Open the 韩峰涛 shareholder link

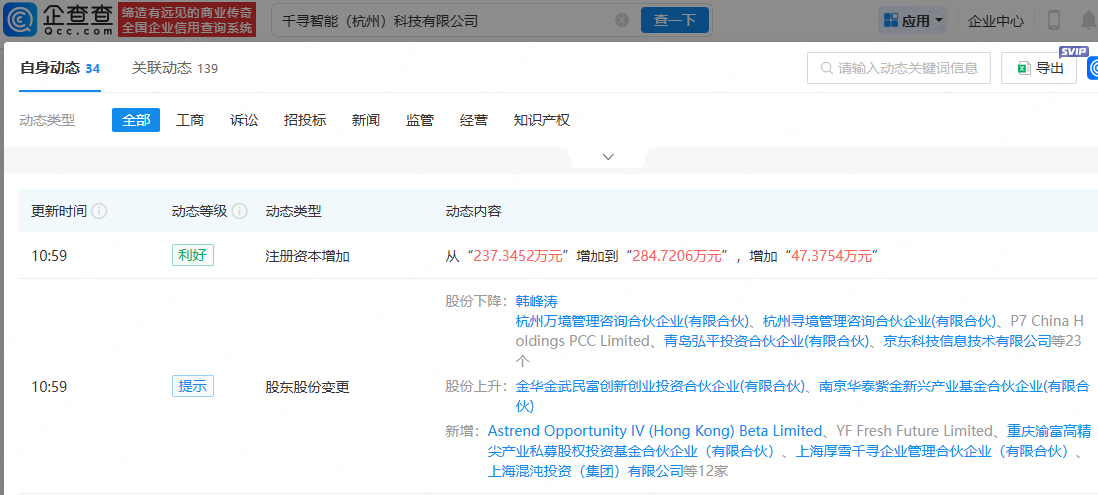(x=536, y=300)
